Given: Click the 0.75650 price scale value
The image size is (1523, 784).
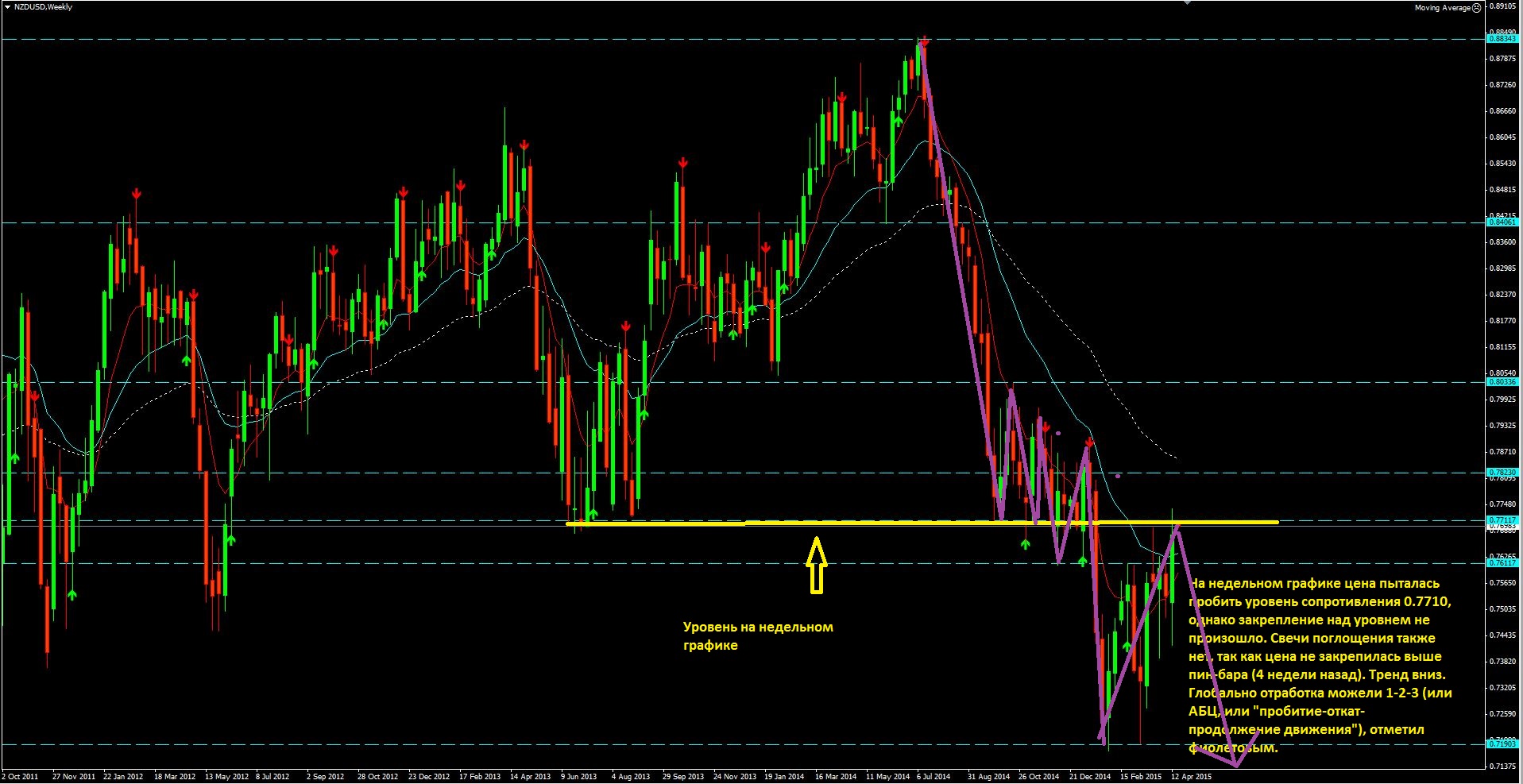Looking at the screenshot, I should tap(1502, 583).
